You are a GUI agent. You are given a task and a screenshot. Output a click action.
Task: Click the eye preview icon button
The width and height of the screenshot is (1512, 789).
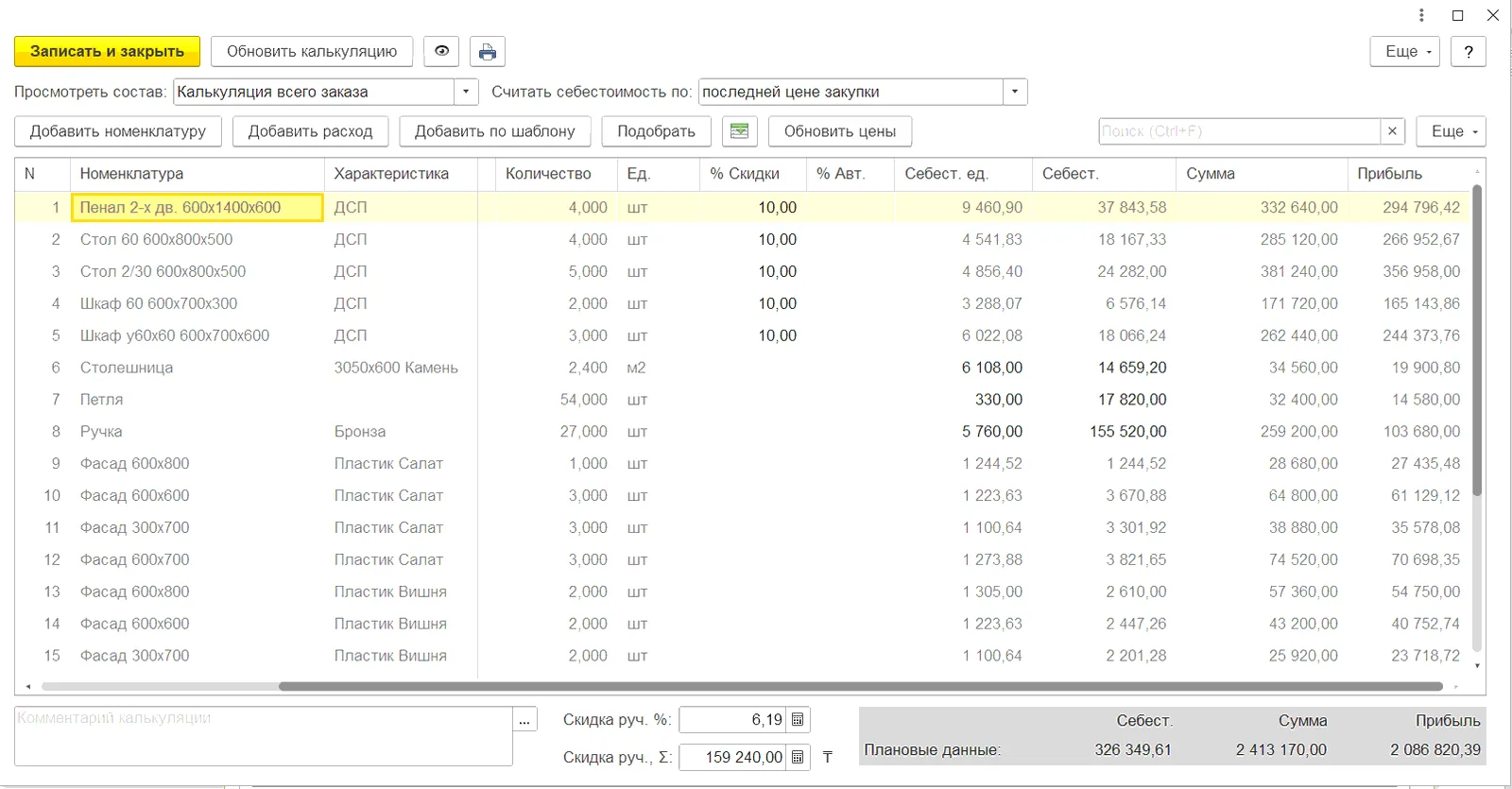441,51
